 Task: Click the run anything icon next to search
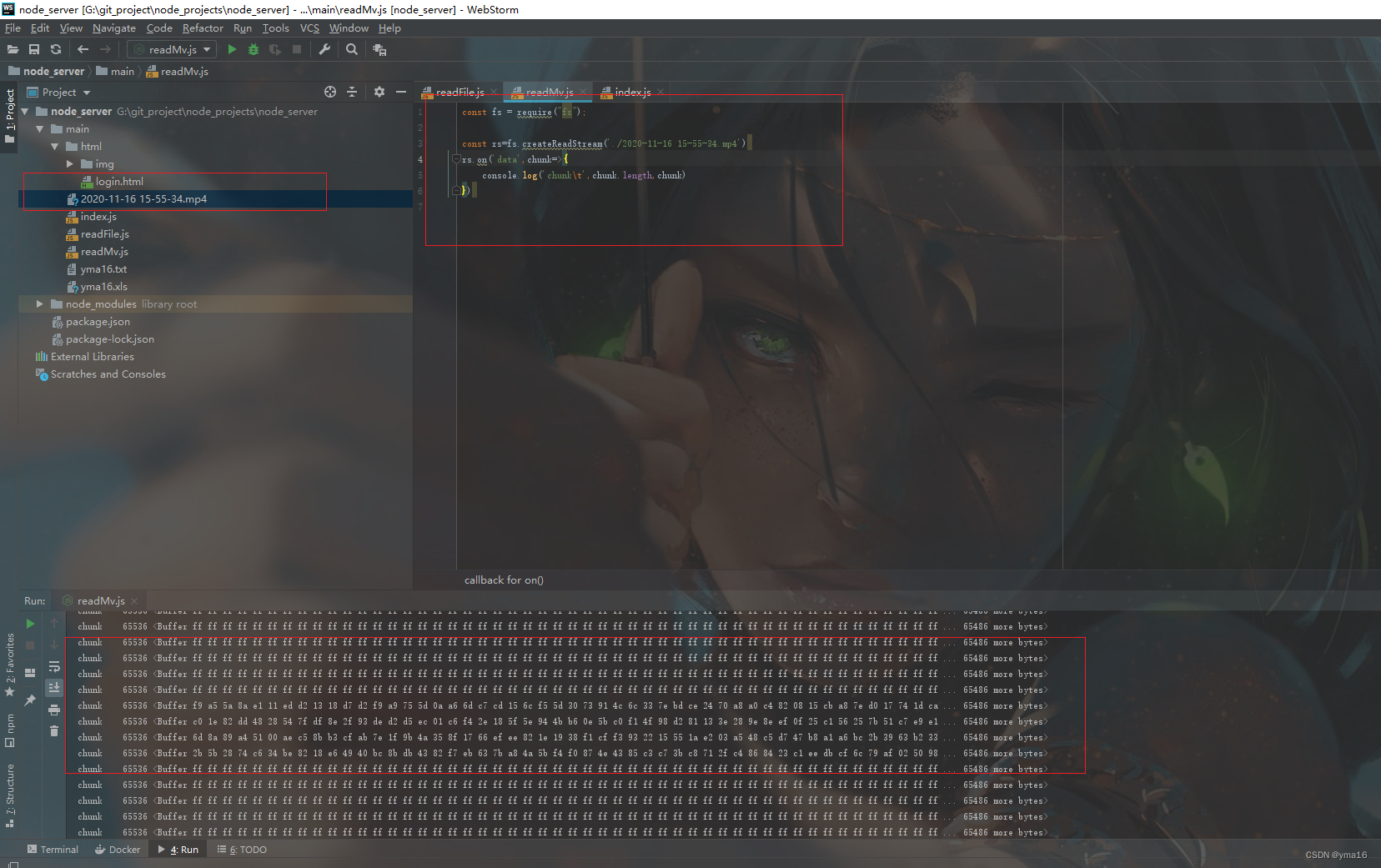pyautogui.click(x=379, y=50)
